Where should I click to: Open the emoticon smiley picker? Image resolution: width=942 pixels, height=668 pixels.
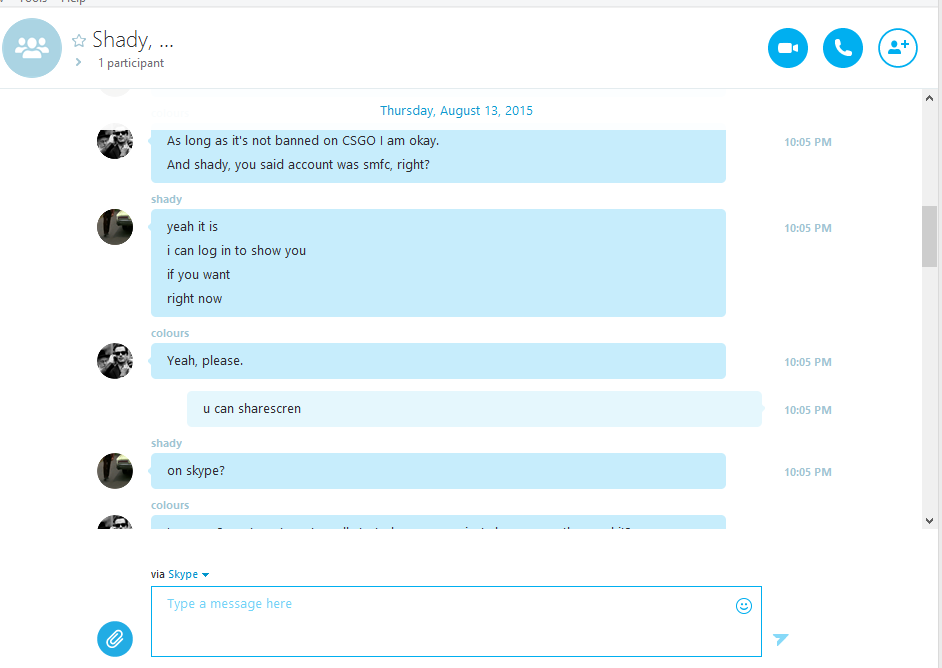click(744, 606)
